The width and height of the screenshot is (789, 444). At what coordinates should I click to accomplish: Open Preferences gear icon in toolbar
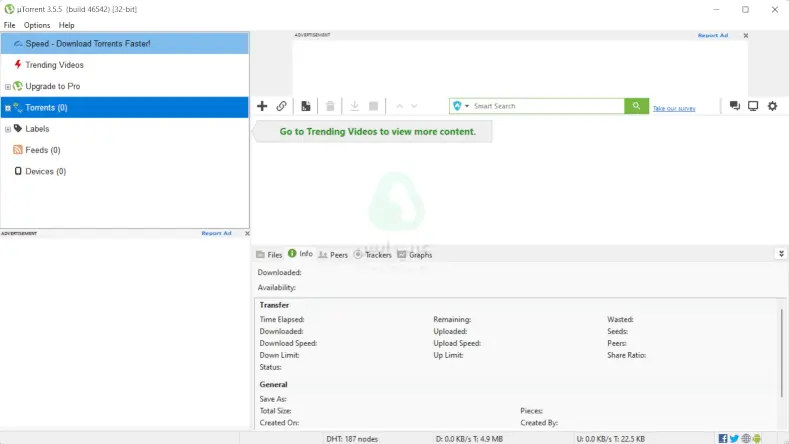[x=772, y=106]
